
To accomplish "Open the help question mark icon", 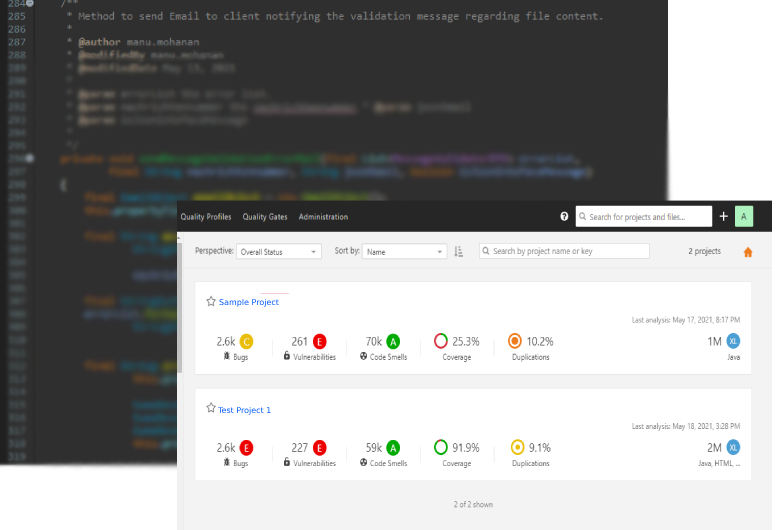I will click(564, 217).
